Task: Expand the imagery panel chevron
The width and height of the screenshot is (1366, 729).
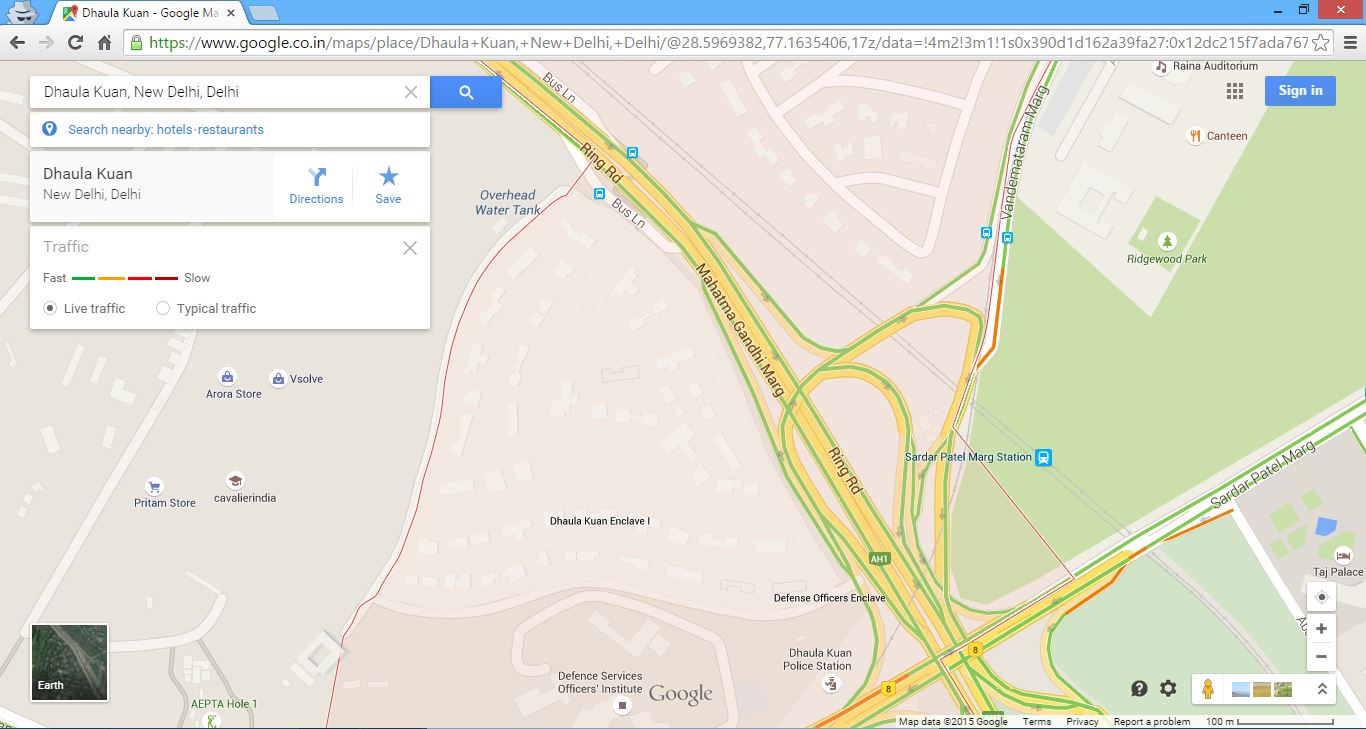Action: pyautogui.click(x=1322, y=688)
